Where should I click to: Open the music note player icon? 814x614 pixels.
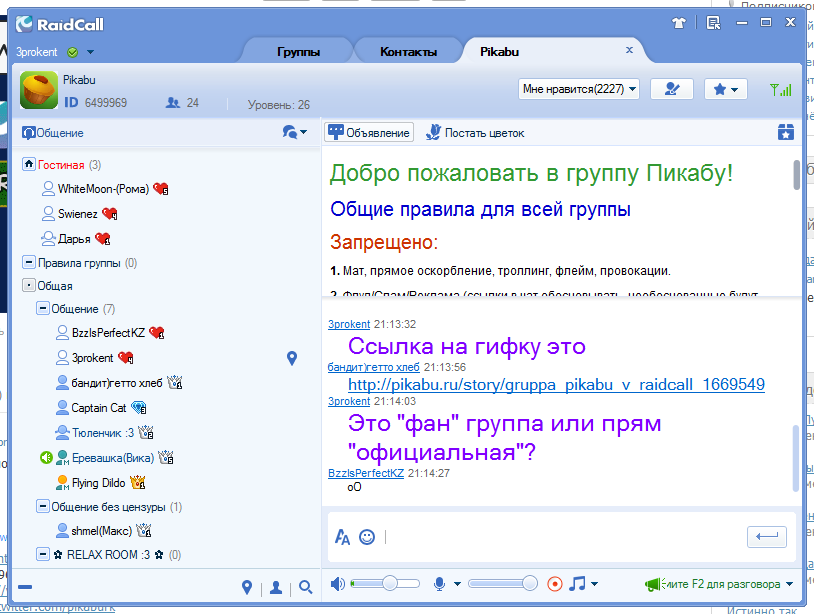[577, 584]
